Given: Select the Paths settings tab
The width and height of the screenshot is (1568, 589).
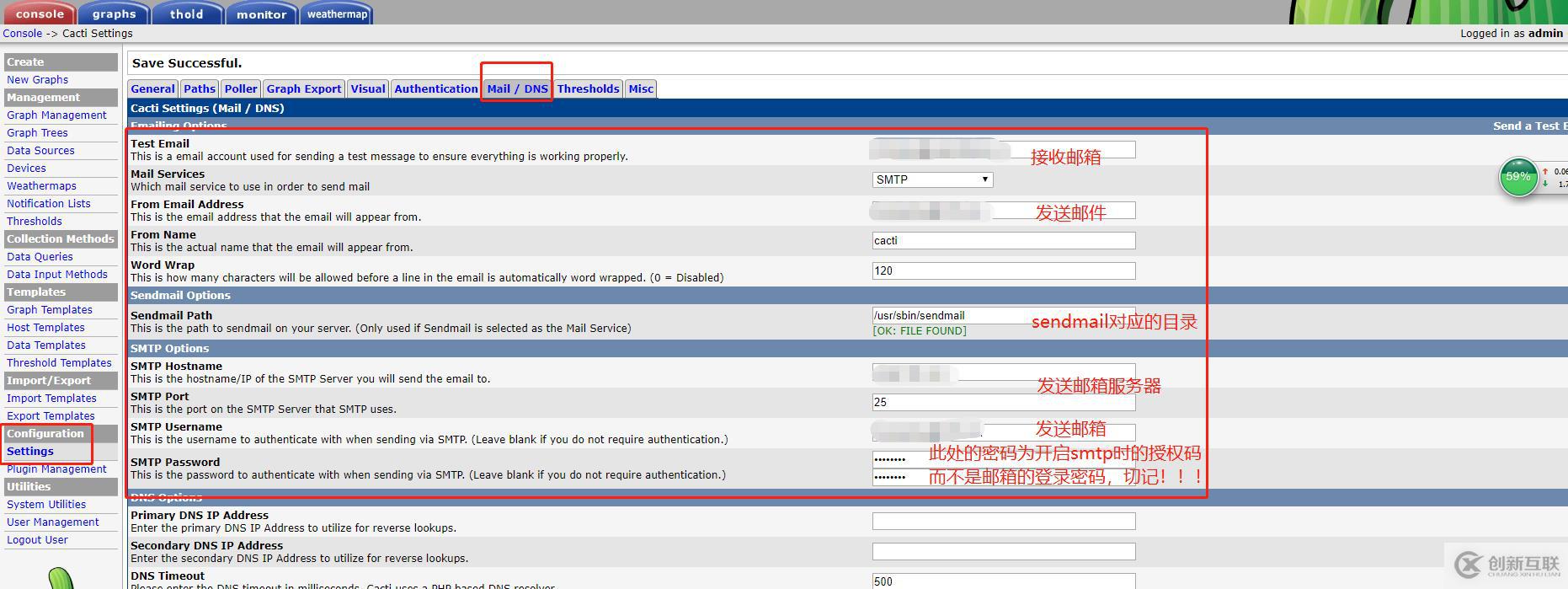Looking at the screenshot, I should pyautogui.click(x=200, y=88).
